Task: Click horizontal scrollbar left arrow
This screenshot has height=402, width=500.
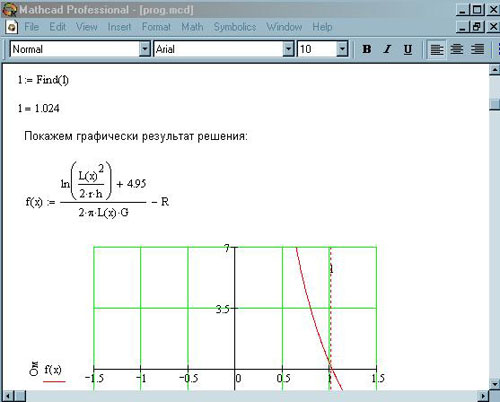Action: [8, 396]
